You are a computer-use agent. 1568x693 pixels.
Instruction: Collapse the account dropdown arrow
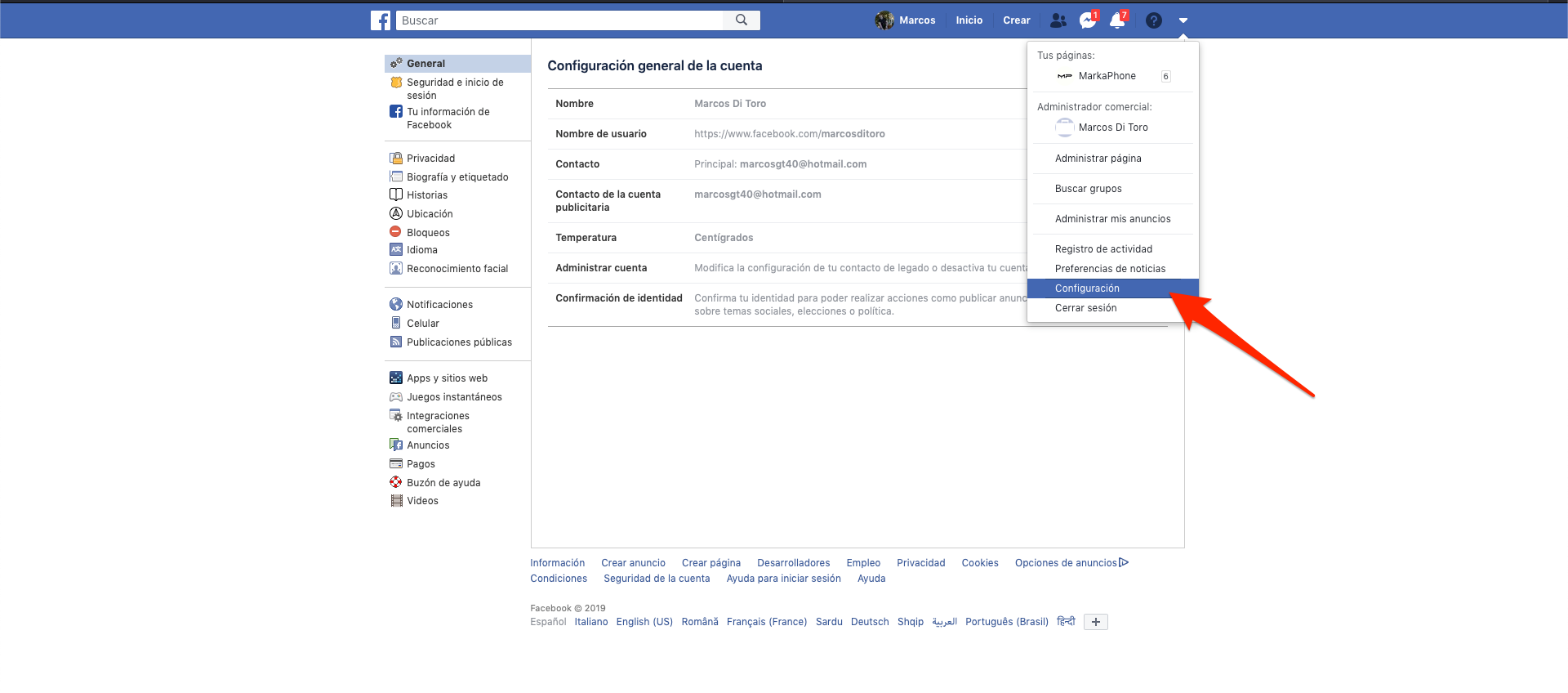point(1183,20)
